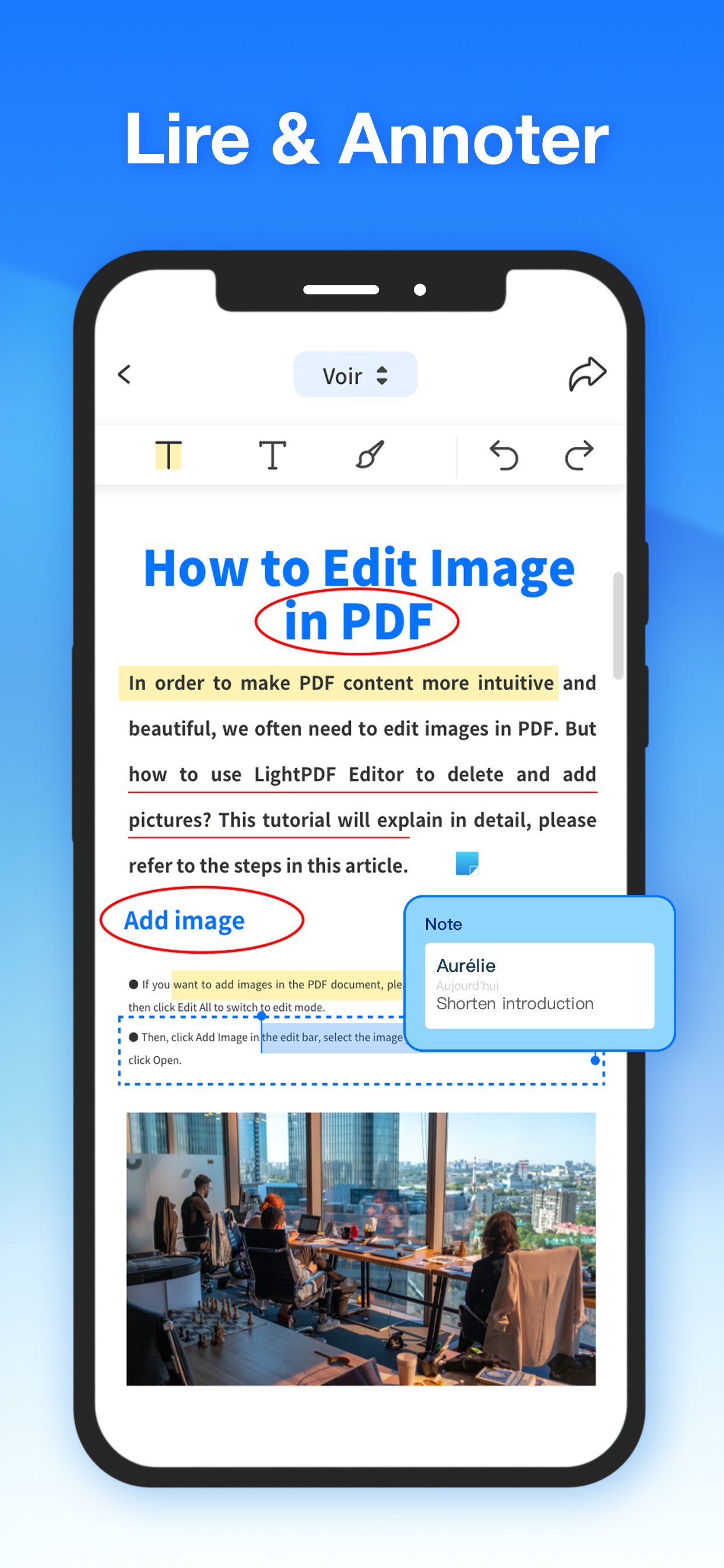724x1568 pixels.
Task: Redo the annotation
Action: point(579,454)
